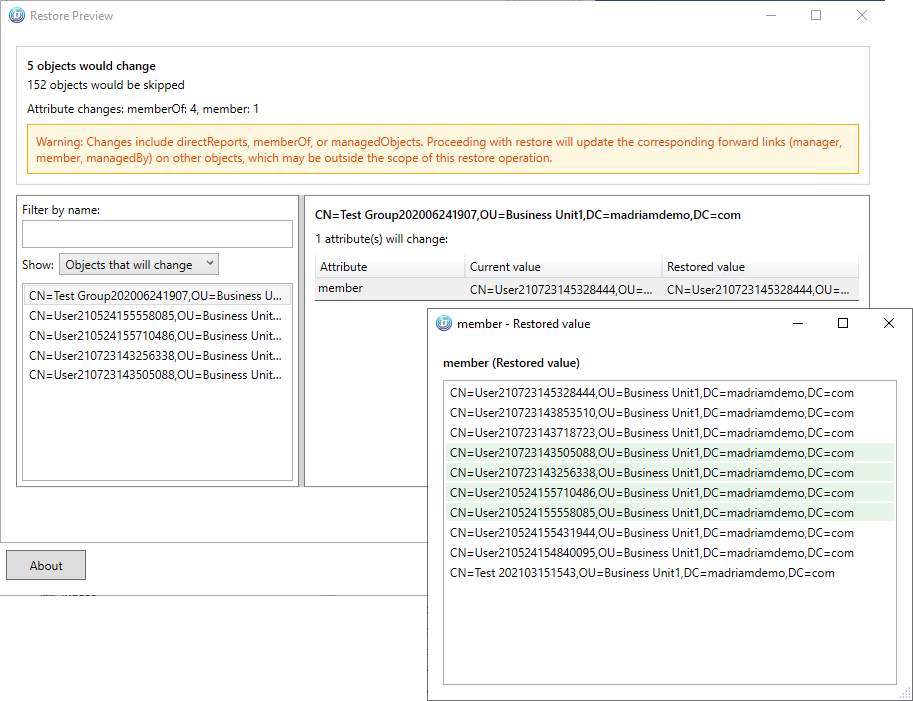Image resolution: width=913 pixels, height=701 pixels.
Task: Click the Restored value column header
Action: point(760,267)
